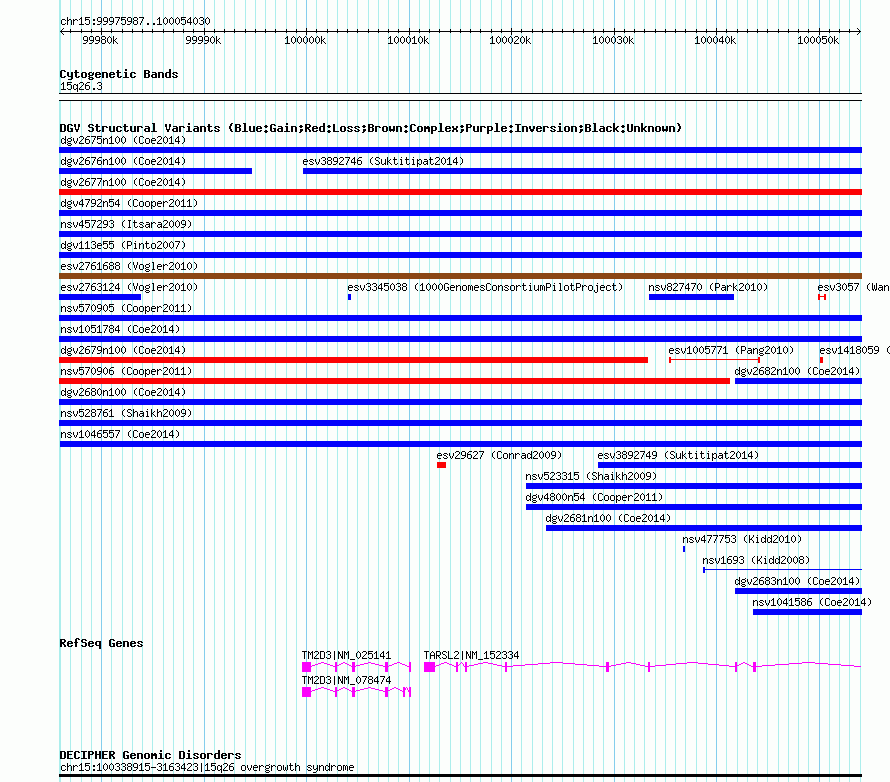
Task: Select gene label TM2D3|NM_025141
Action: pos(346,655)
